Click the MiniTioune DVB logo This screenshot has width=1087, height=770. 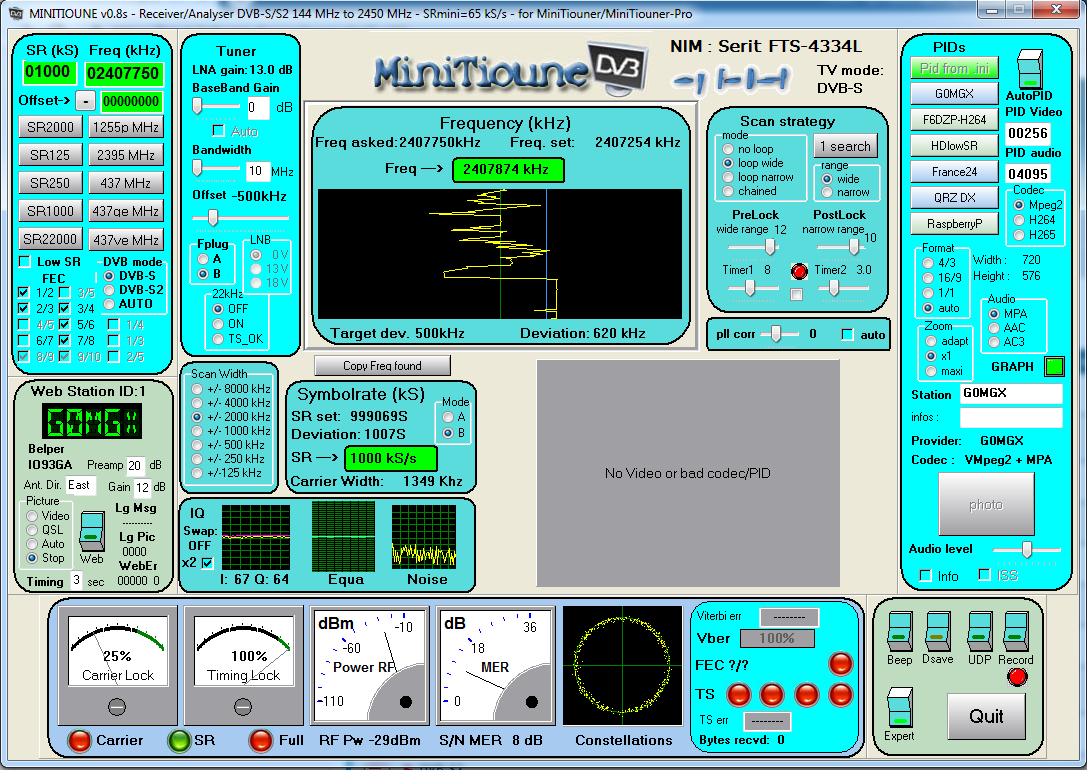511,69
